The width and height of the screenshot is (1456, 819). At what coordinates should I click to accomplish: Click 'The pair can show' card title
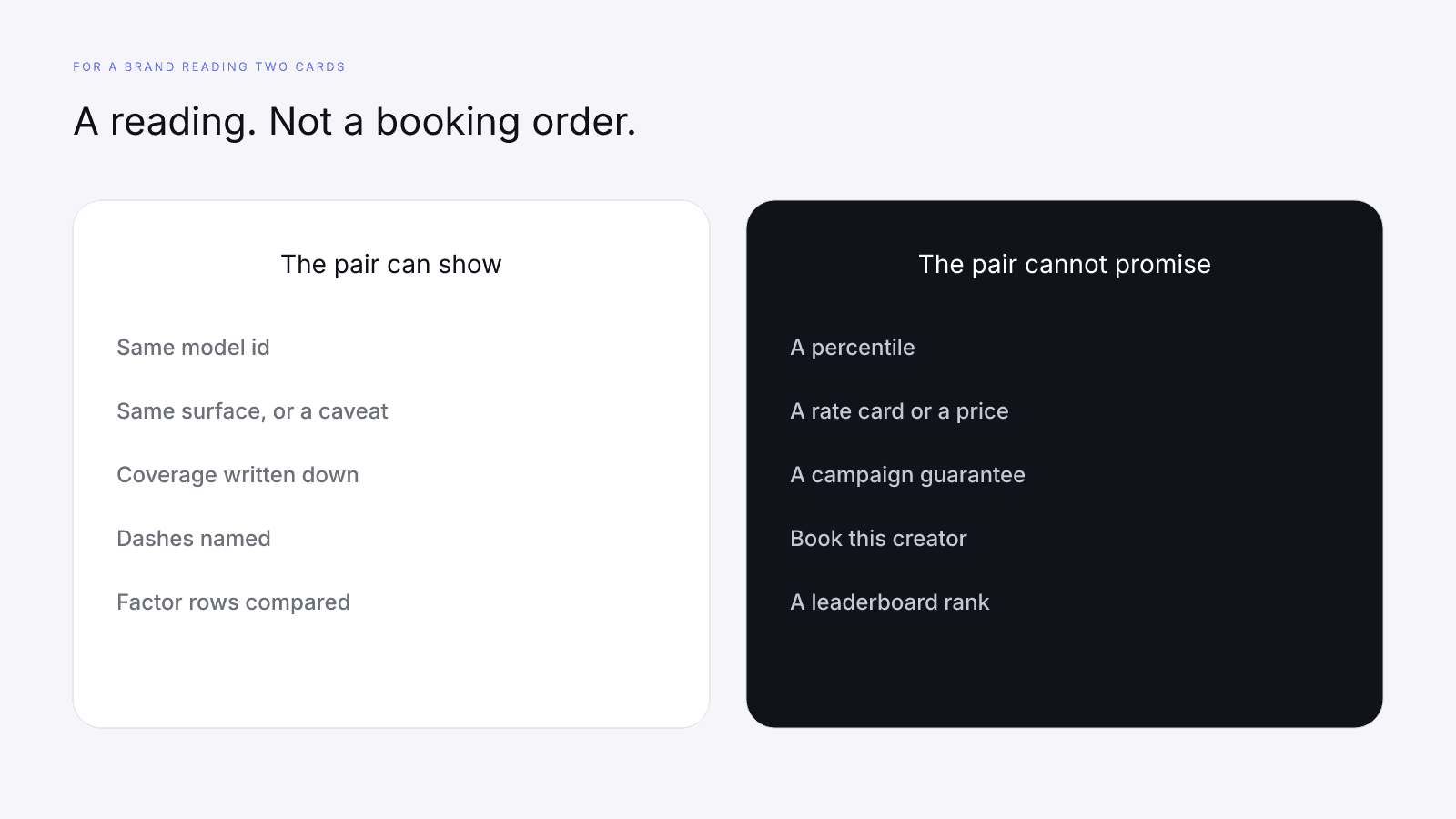pyautogui.click(x=391, y=264)
